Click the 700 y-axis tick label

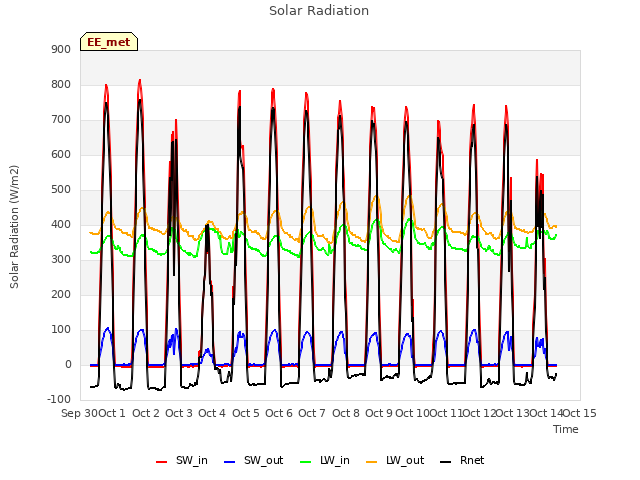click(x=61, y=120)
